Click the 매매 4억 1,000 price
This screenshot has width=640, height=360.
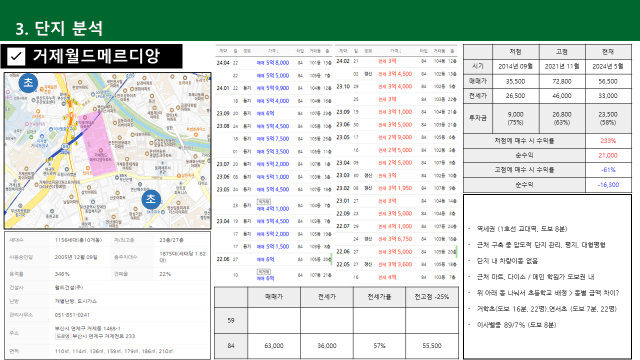[x=273, y=209]
